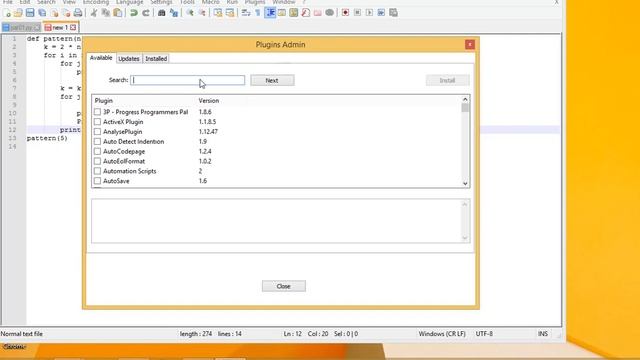Image resolution: width=640 pixels, height=360 pixels.
Task: Click the 'INS' status bar indicator
Action: 543,334
